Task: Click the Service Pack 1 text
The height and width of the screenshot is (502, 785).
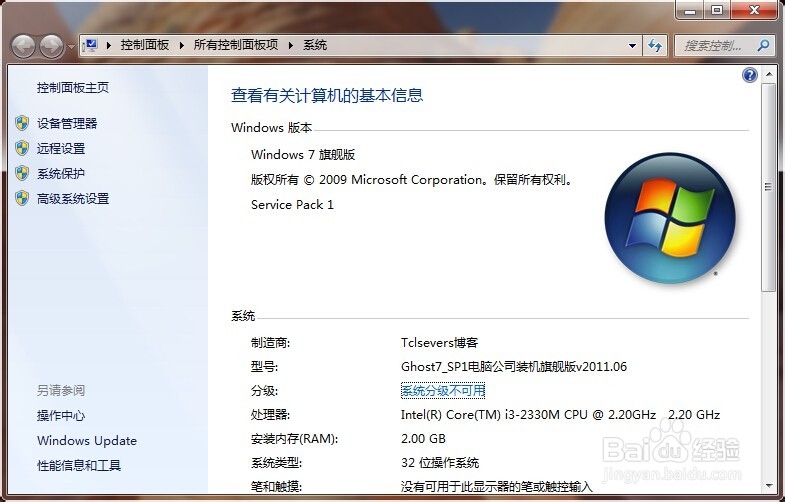Action: click(x=292, y=205)
